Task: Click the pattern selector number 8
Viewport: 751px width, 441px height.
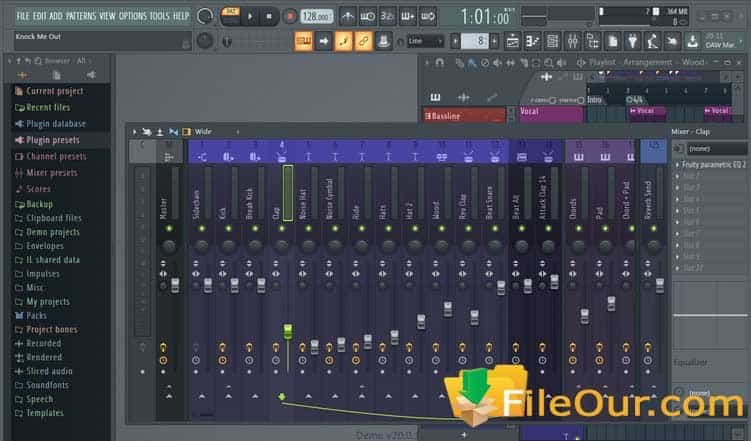Action: 475,41
